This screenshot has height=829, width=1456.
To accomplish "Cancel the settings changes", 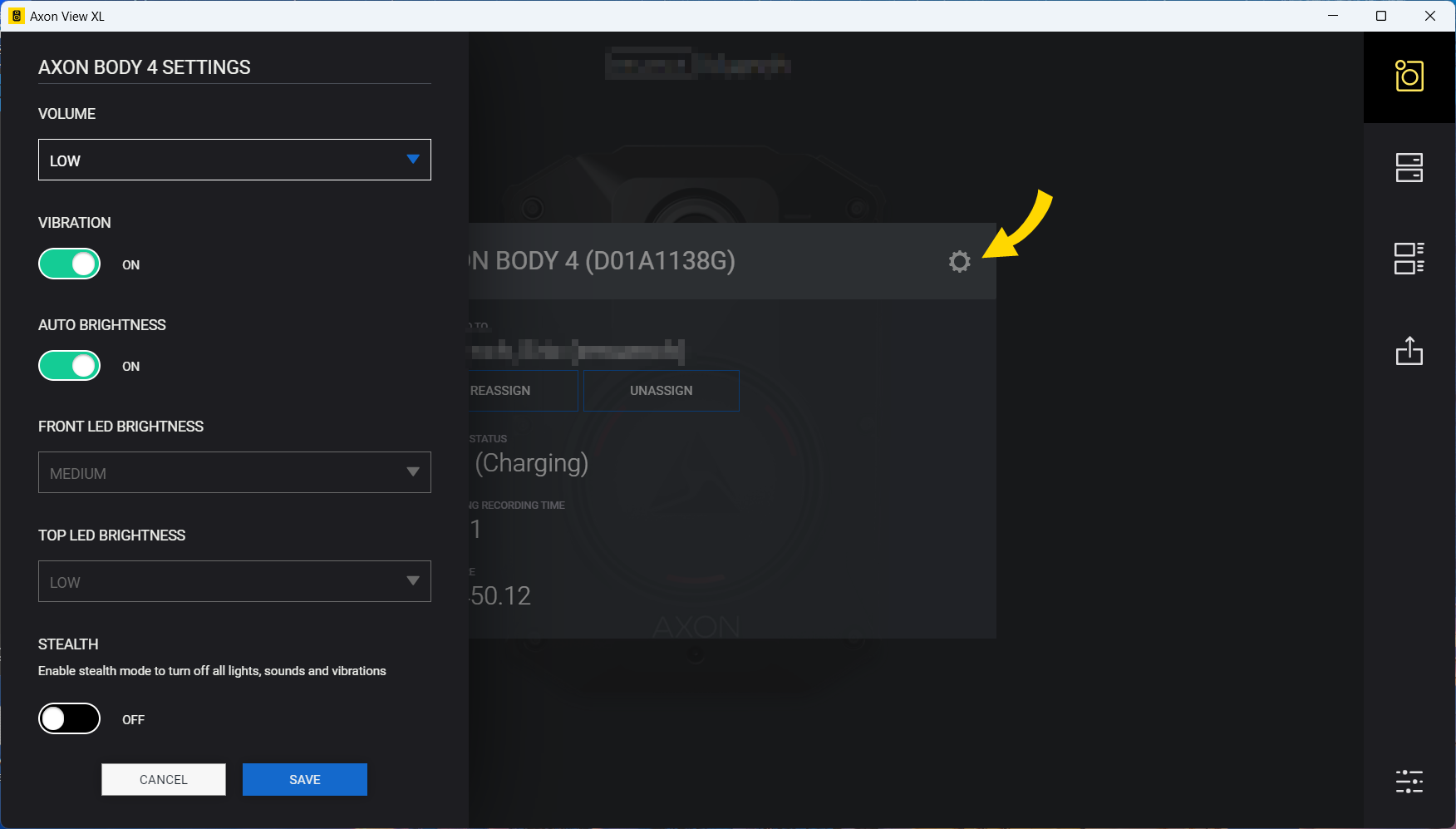I will (163, 779).
